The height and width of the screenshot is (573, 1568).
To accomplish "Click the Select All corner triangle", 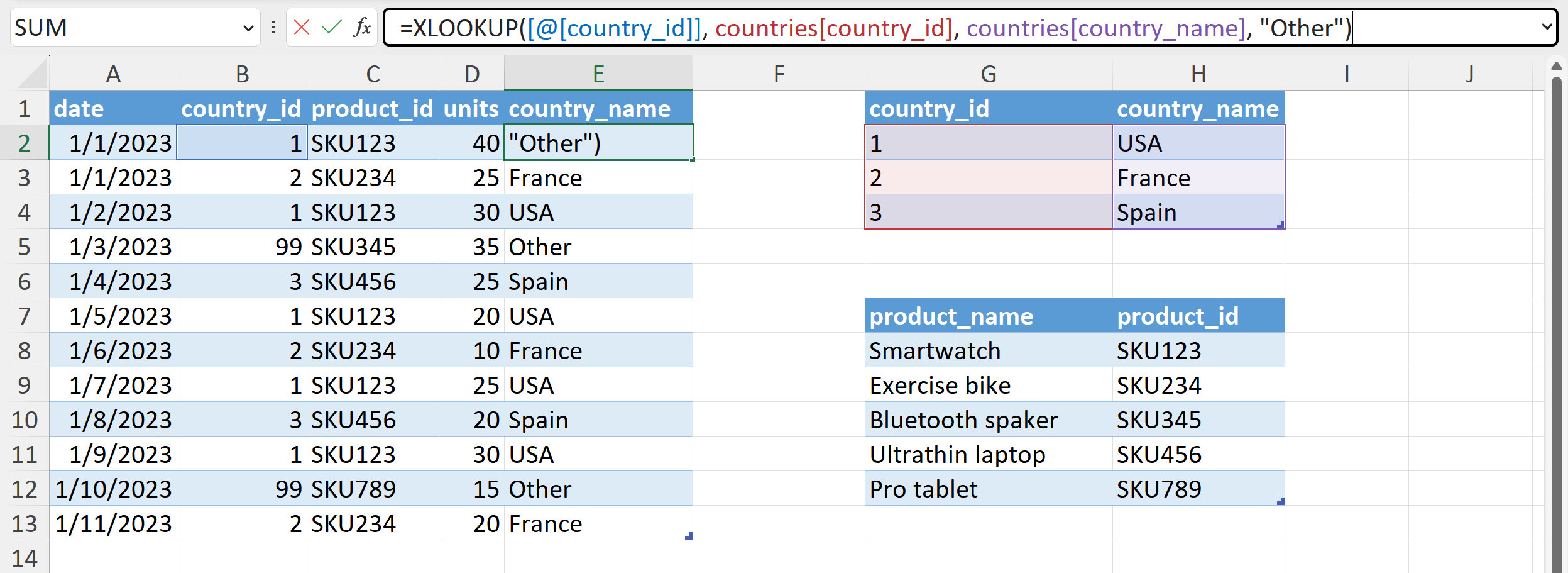I will tap(33, 75).
